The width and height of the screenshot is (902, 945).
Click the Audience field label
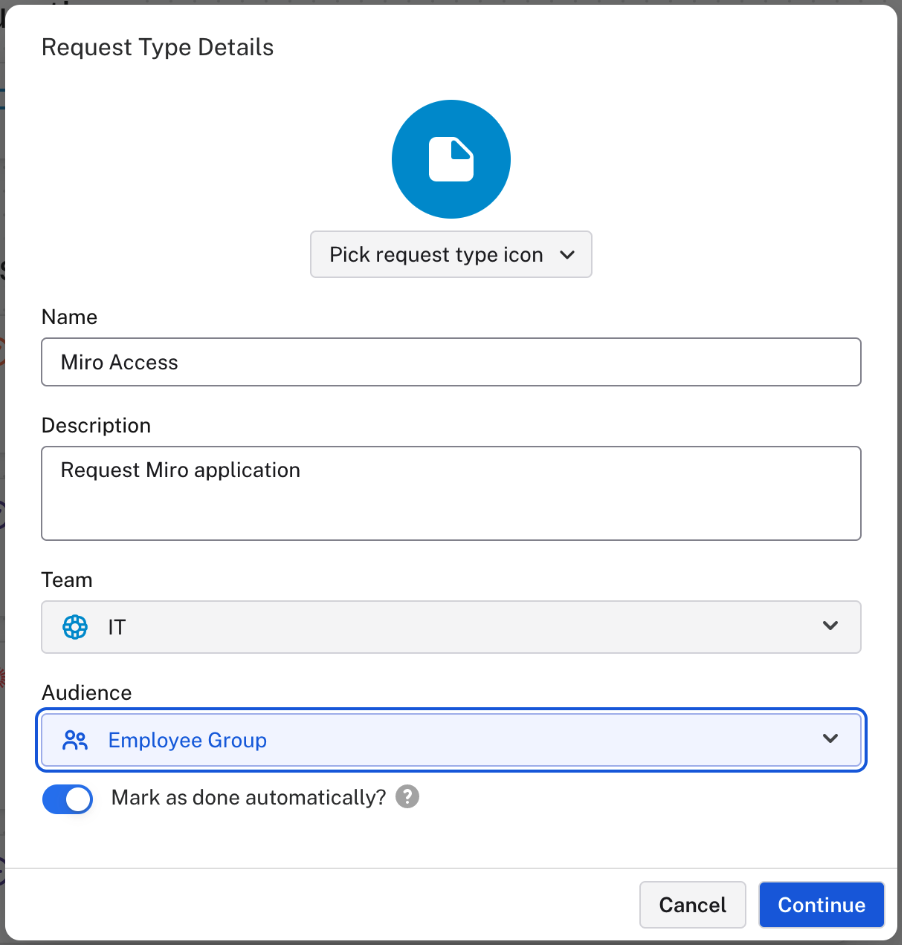[x=86, y=692]
